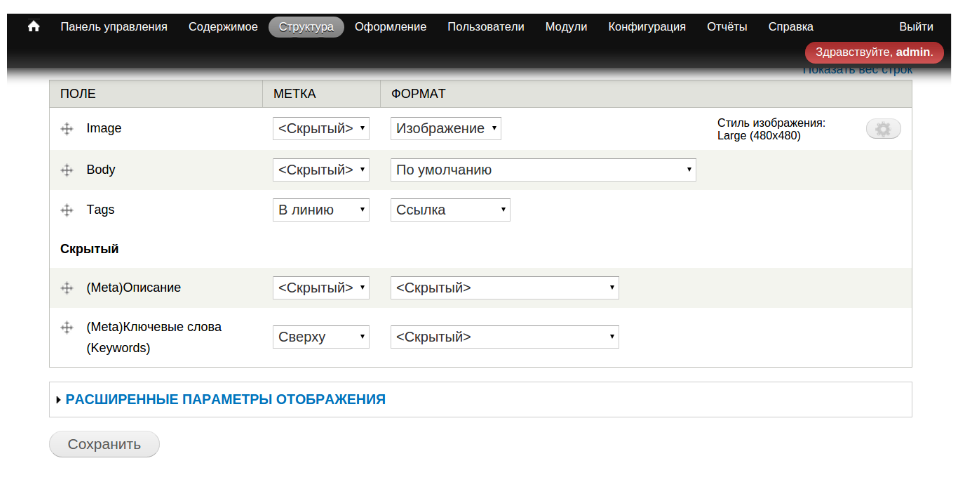Screen dimensions: 957x484
Task: Open image style settings gear button
Action: 883,129
